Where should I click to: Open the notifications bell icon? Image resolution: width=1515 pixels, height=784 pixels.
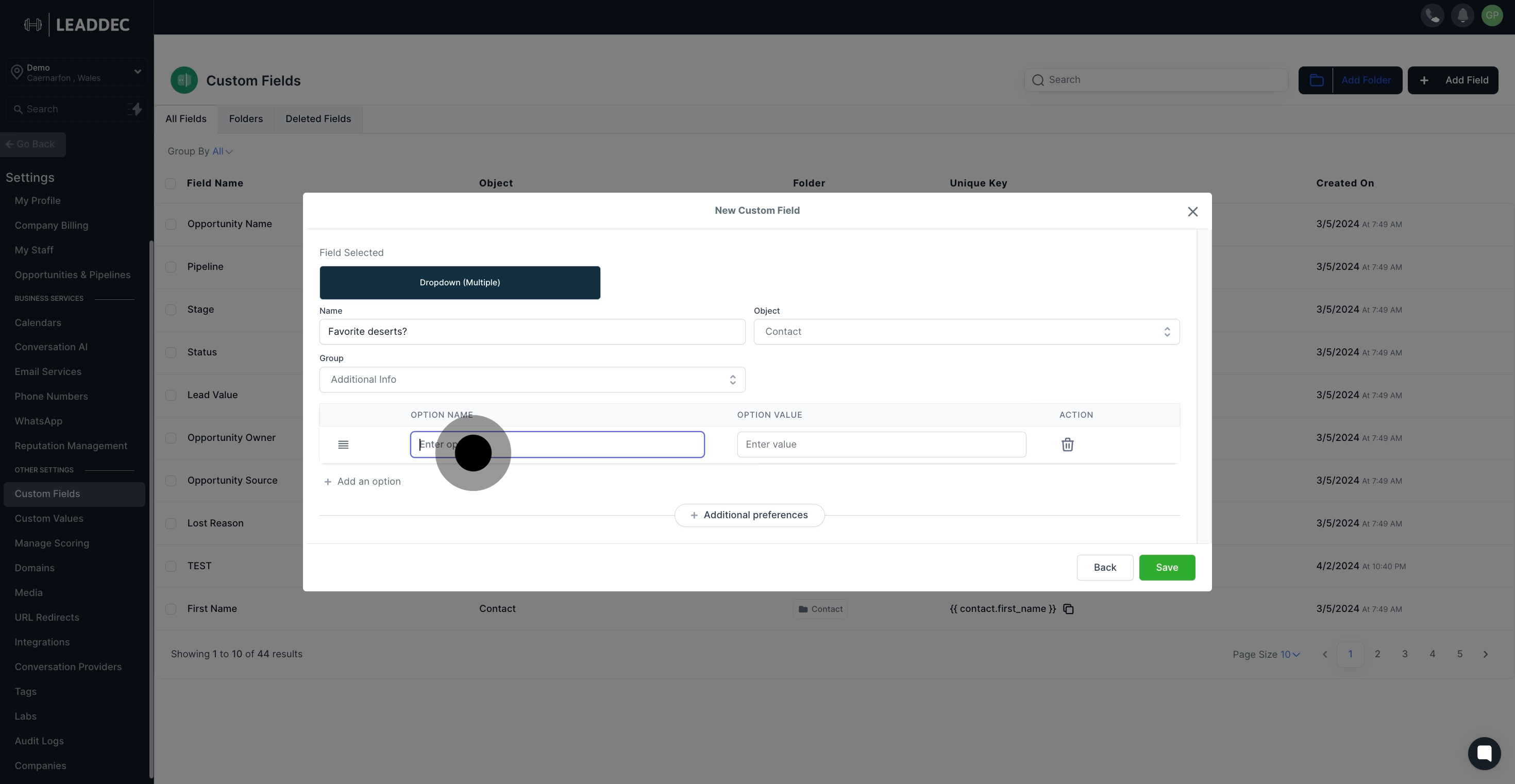[1462, 15]
